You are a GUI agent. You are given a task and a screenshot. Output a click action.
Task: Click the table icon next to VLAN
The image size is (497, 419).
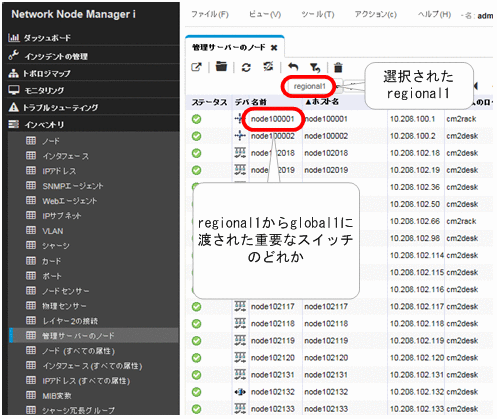[31, 230]
